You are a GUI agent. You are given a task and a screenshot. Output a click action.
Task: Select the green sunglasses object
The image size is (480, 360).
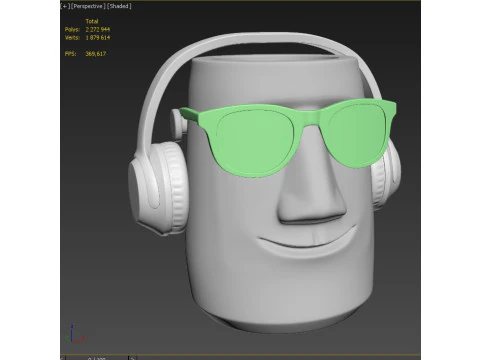(x=257, y=143)
